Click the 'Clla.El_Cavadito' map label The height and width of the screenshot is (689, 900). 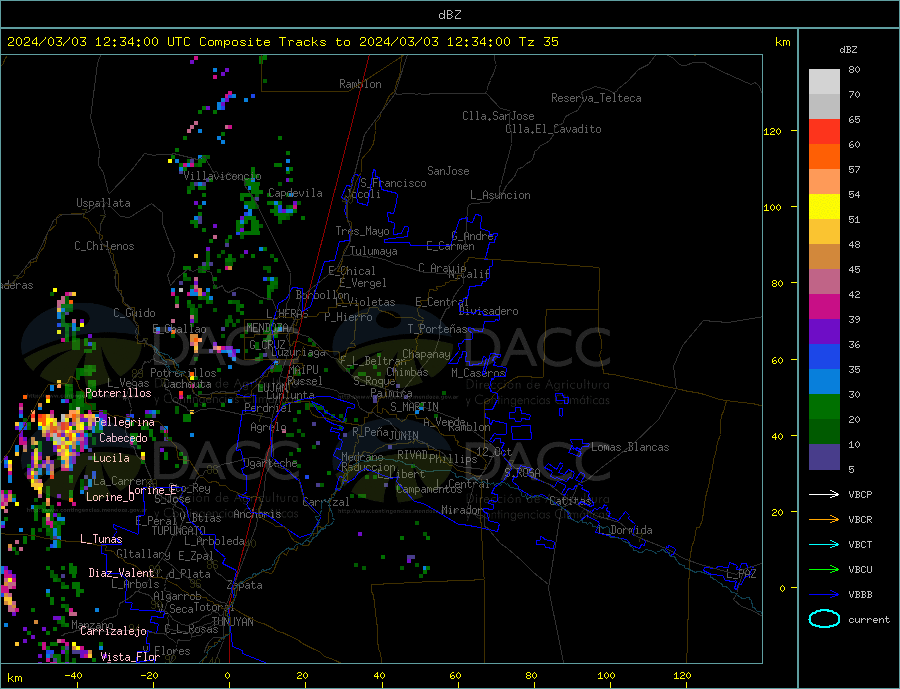pyautogui.click(x=553, y=129)
